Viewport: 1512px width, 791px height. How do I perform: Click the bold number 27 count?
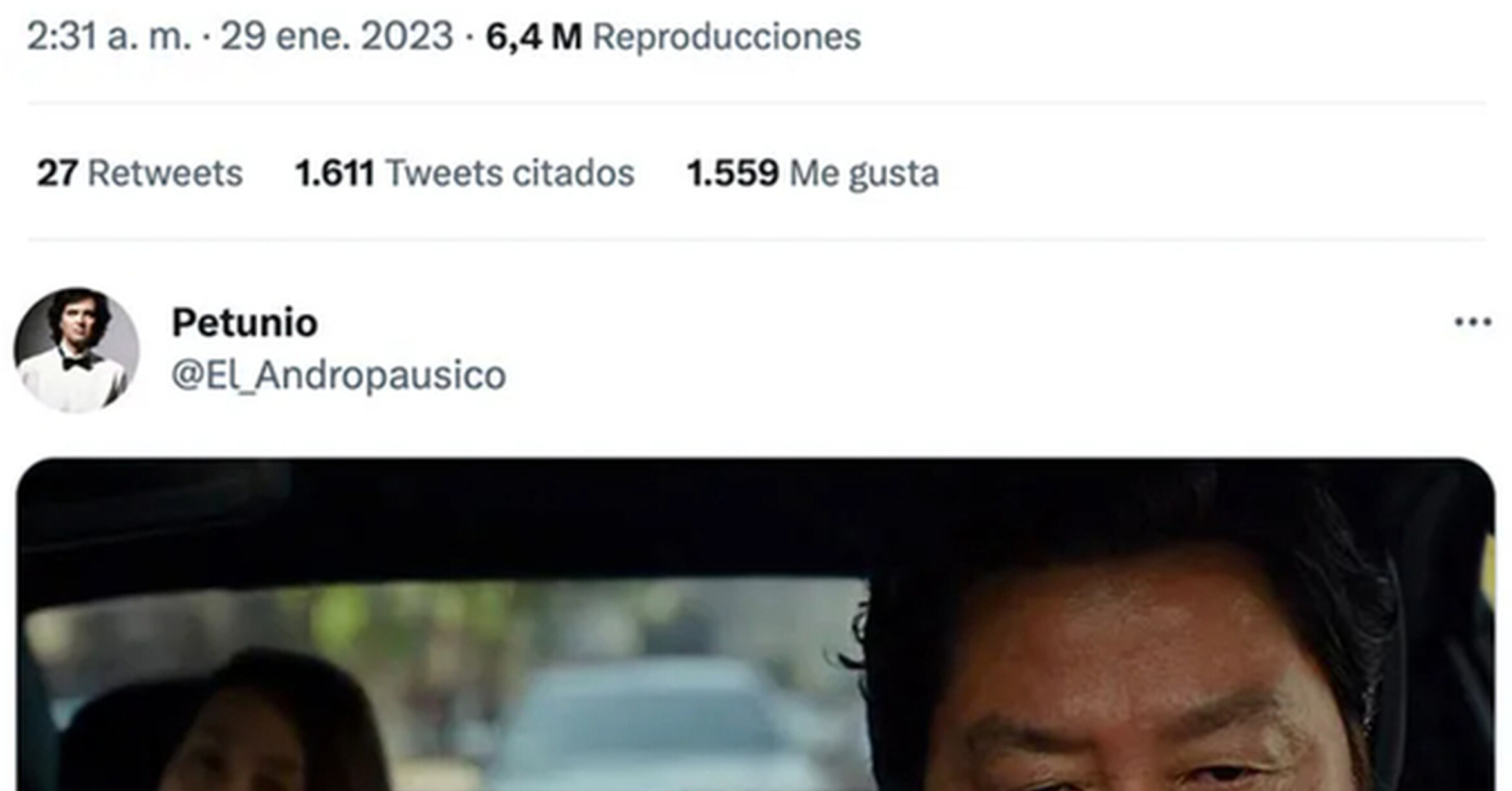pyautogui.click(x=57, y=173)
